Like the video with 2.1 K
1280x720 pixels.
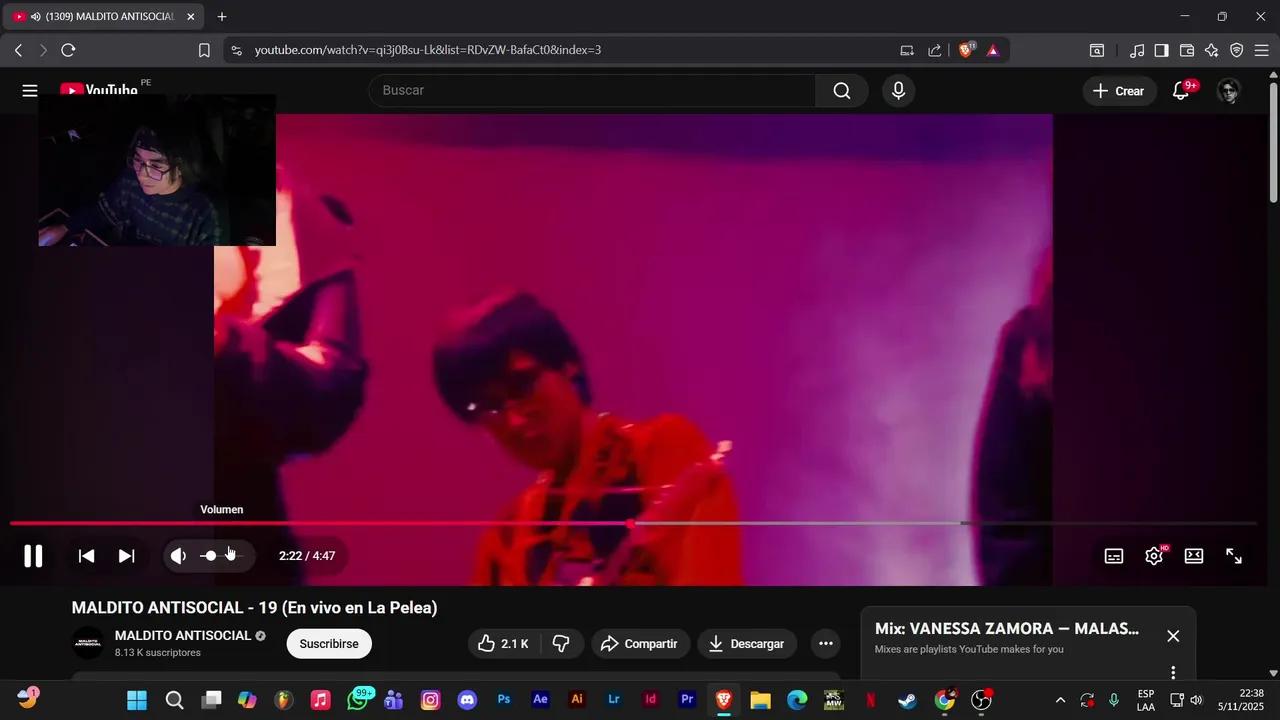504,644
